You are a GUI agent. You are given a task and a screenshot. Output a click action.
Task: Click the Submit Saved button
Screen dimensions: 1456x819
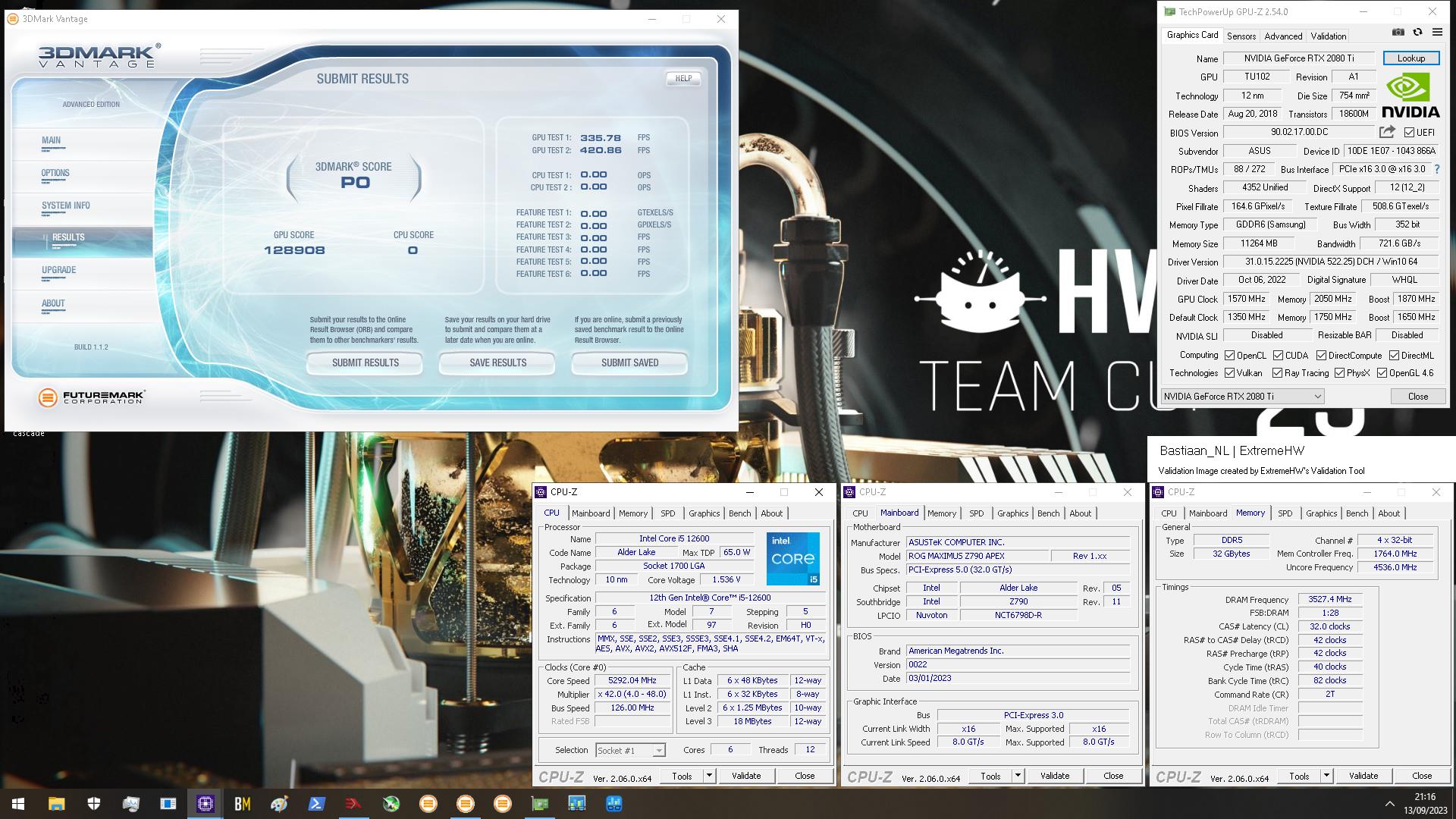pos(629,362)
